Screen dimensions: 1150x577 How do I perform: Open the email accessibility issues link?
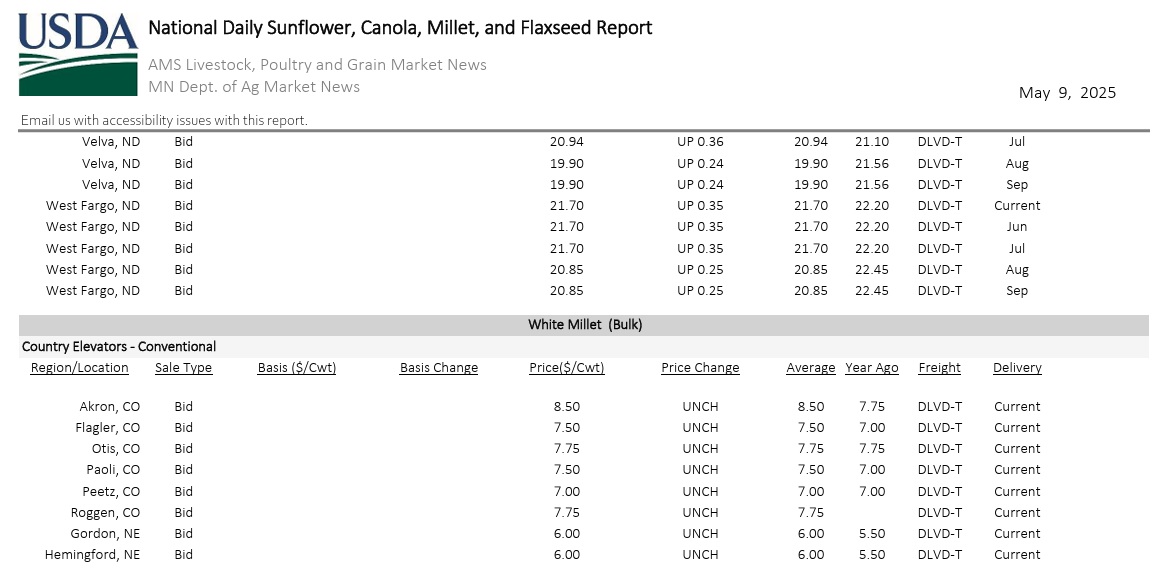164,120
